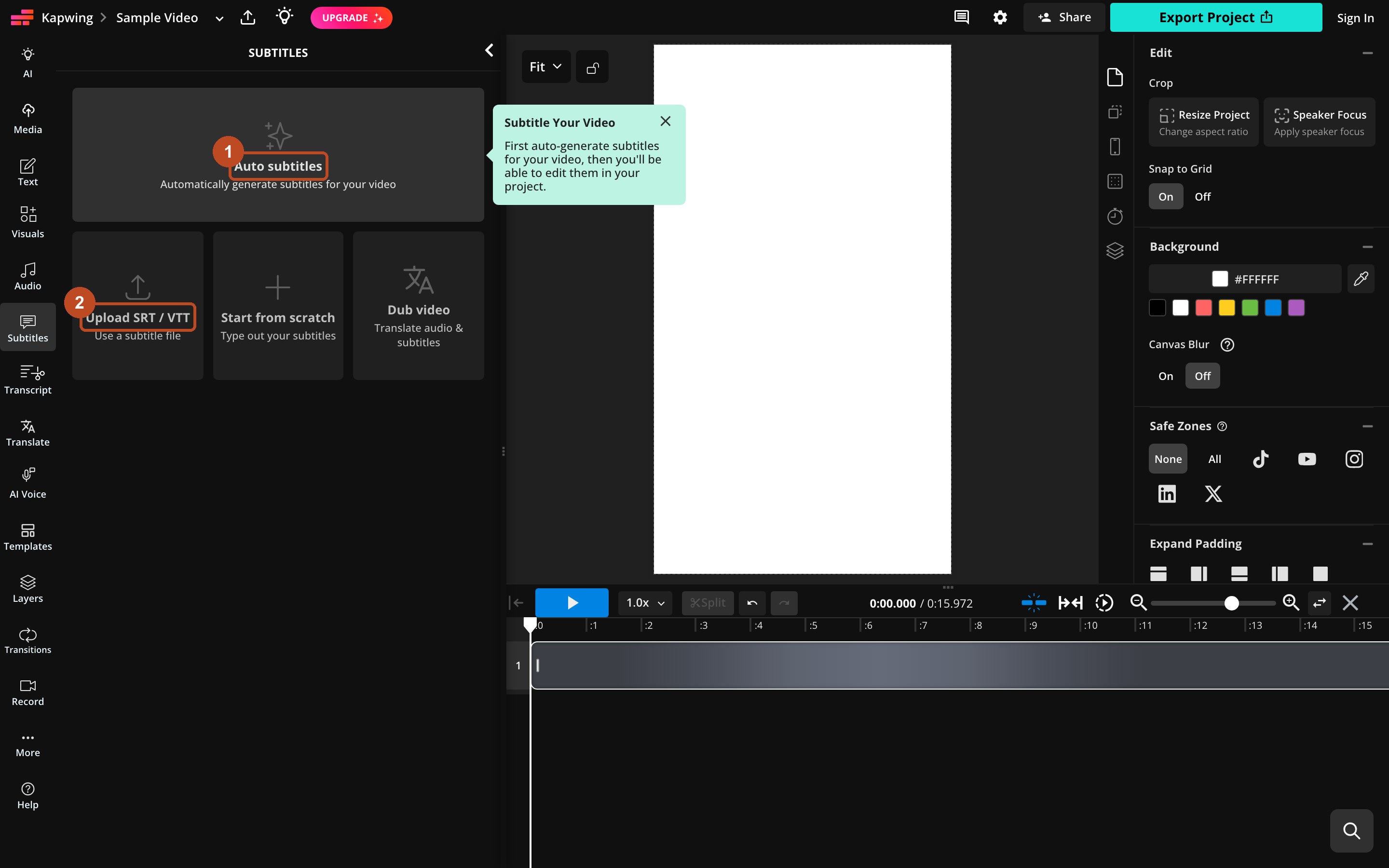Show the LinkedIn safe zone
Image resolution: width=1389 pixels, height=868 pixels.
click(x=1167, y=494)
